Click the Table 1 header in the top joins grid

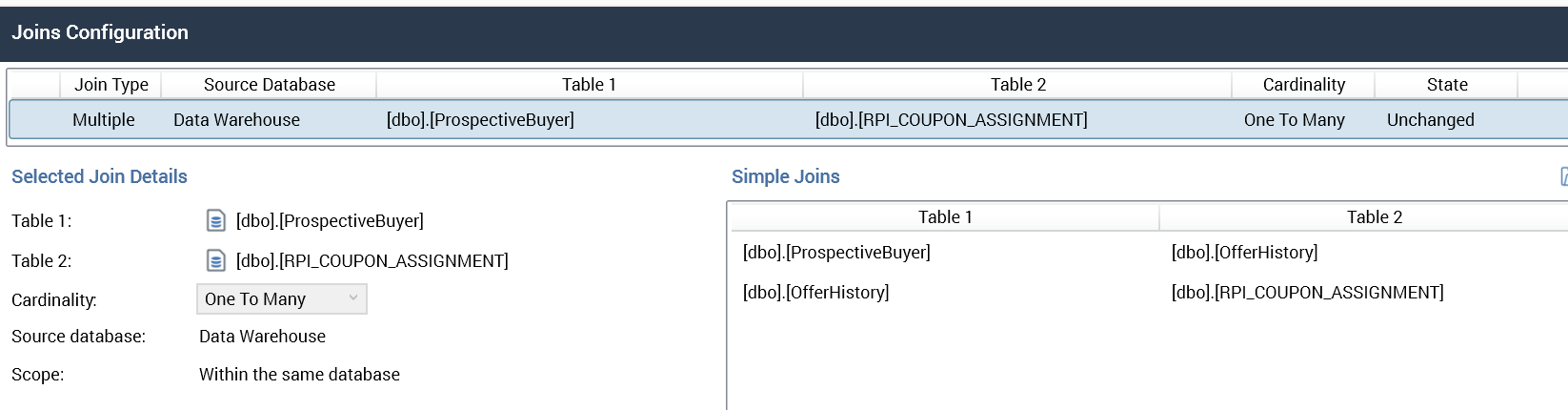[589, 85]
